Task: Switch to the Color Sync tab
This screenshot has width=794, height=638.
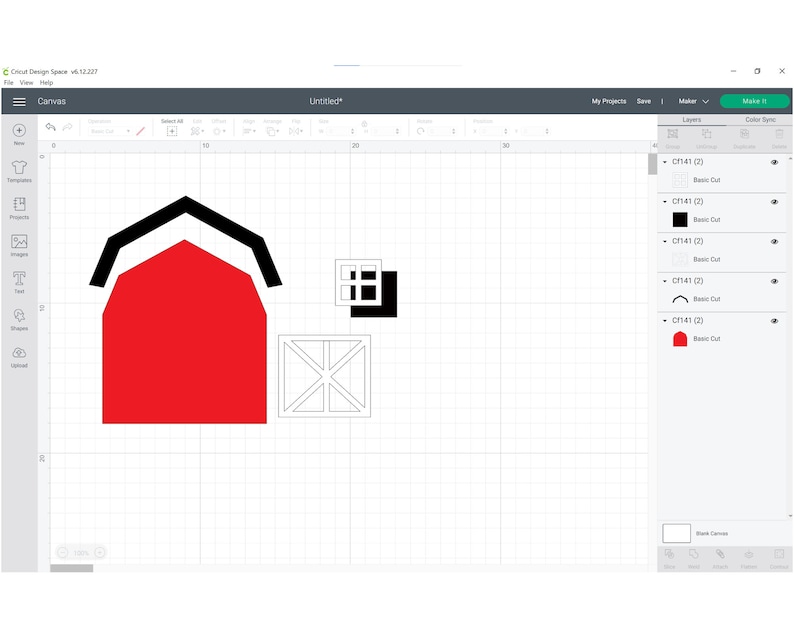Action: [760, 120]
